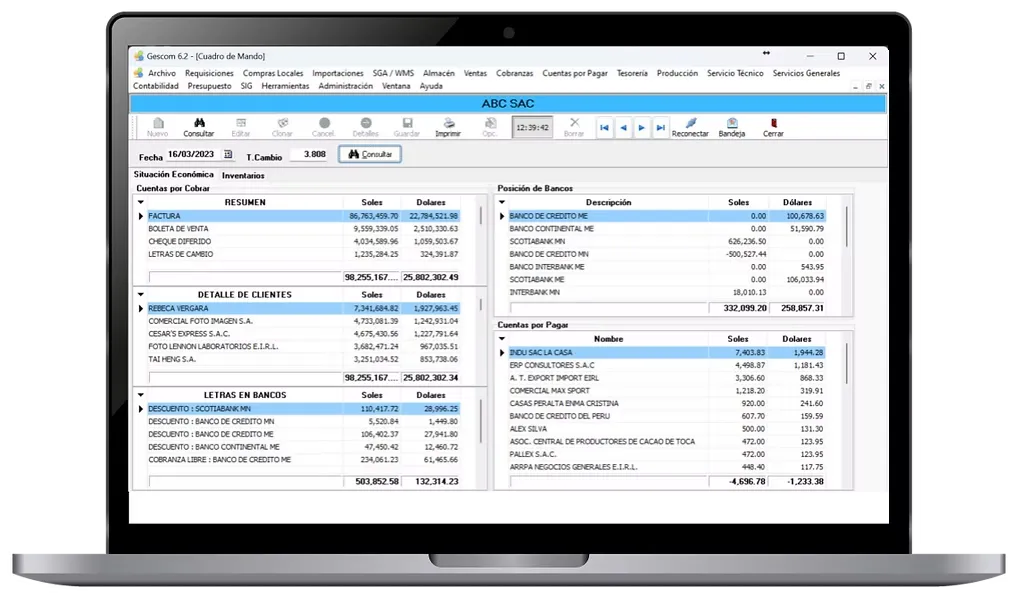Select the REBECA VERGARA client row
Image resolution: width=1013 pixels, height=604 pixels.
tap(303, 309)
